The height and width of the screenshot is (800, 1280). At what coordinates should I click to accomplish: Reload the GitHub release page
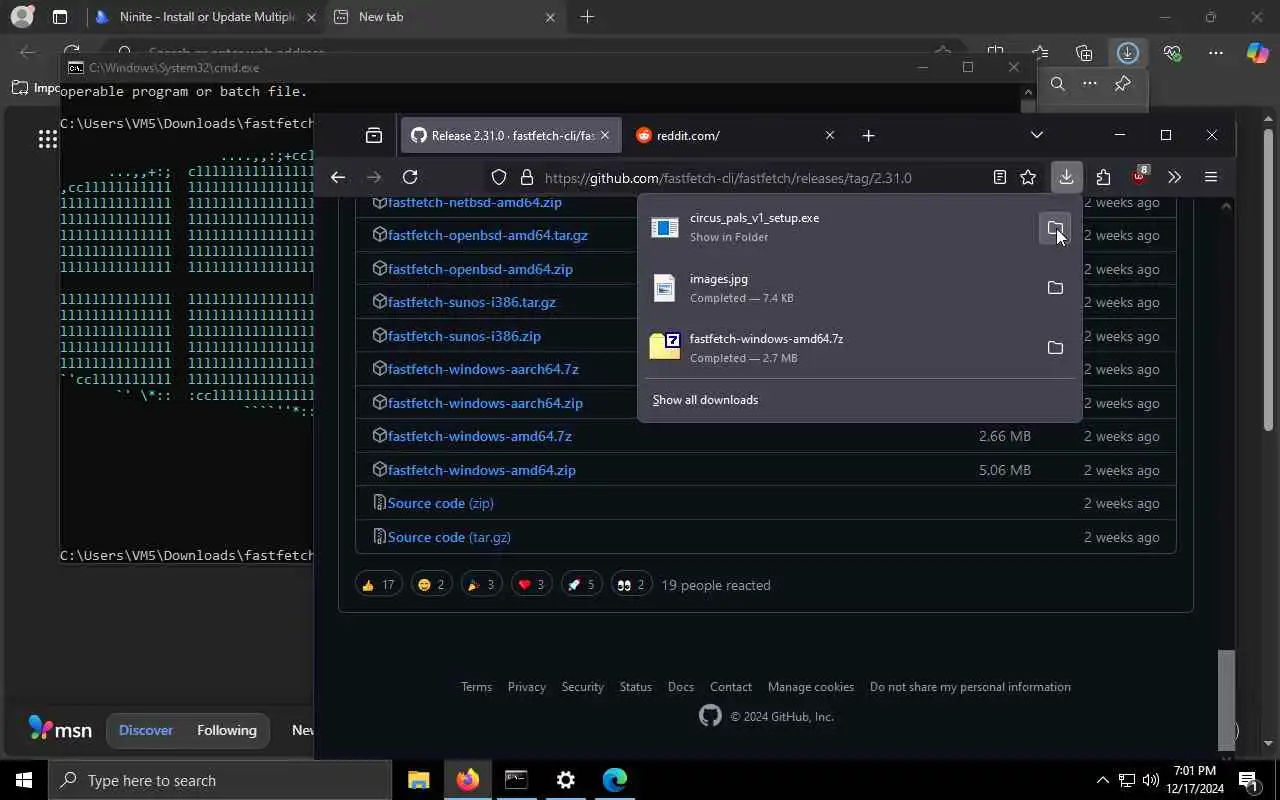coord(410,177)
